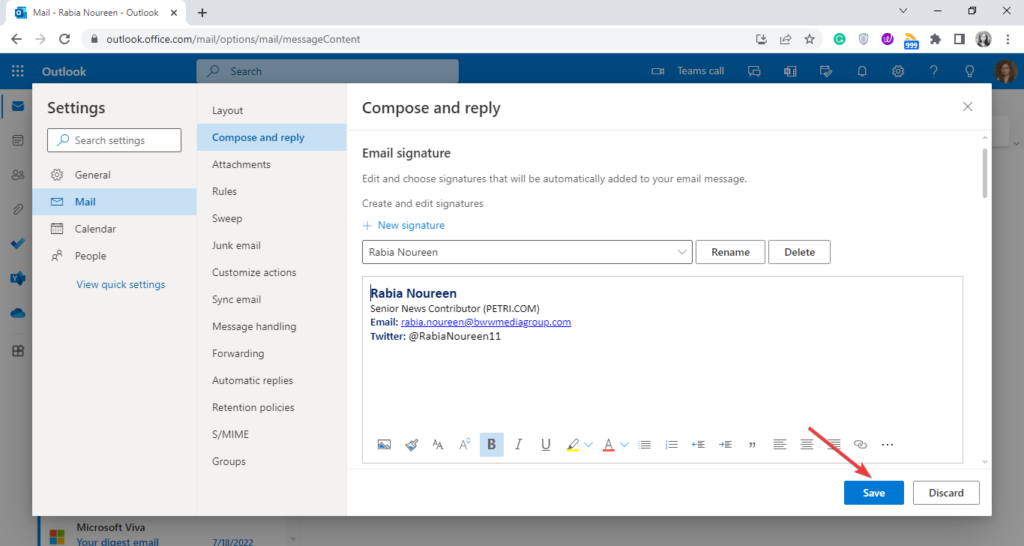
Task: Open Forwarding settings
Action: pos(272,353)
